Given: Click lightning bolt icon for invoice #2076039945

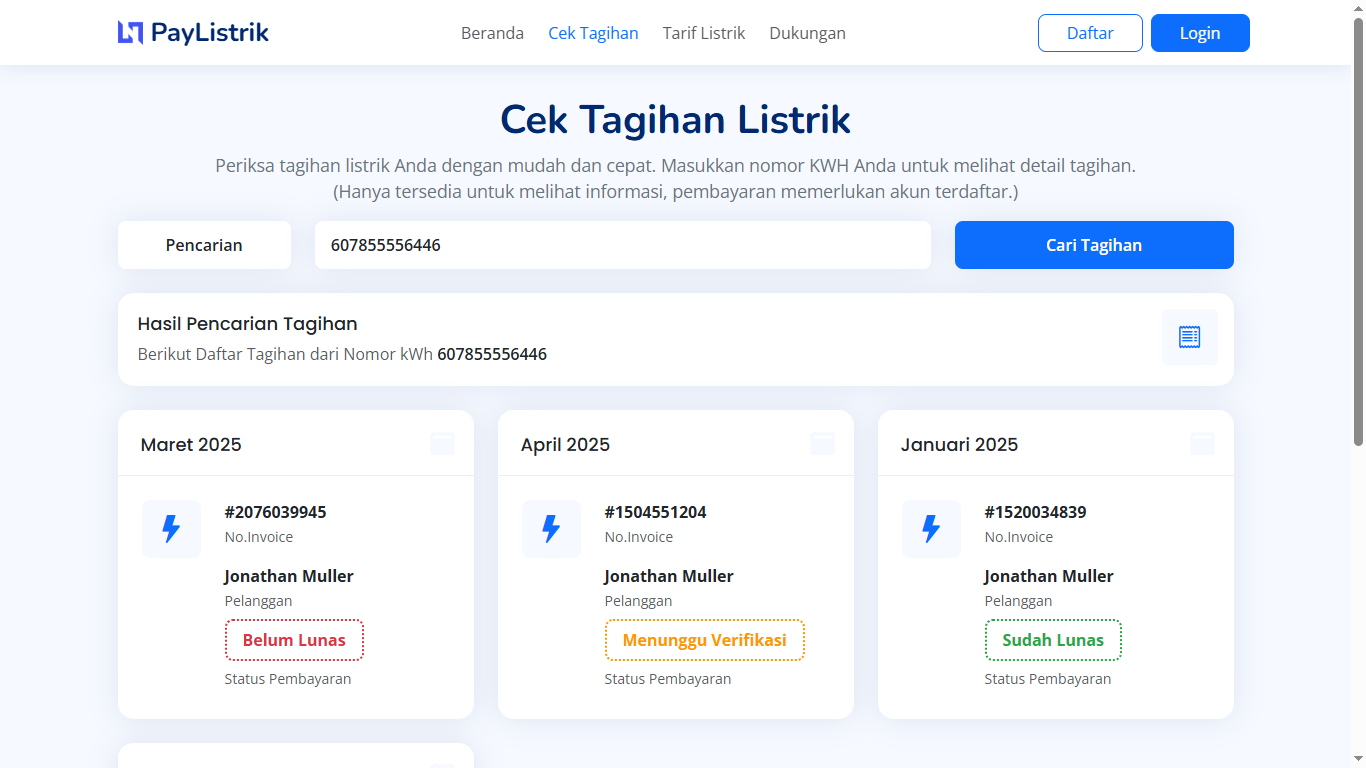Looking at the screenshot, I should point(171,529).
